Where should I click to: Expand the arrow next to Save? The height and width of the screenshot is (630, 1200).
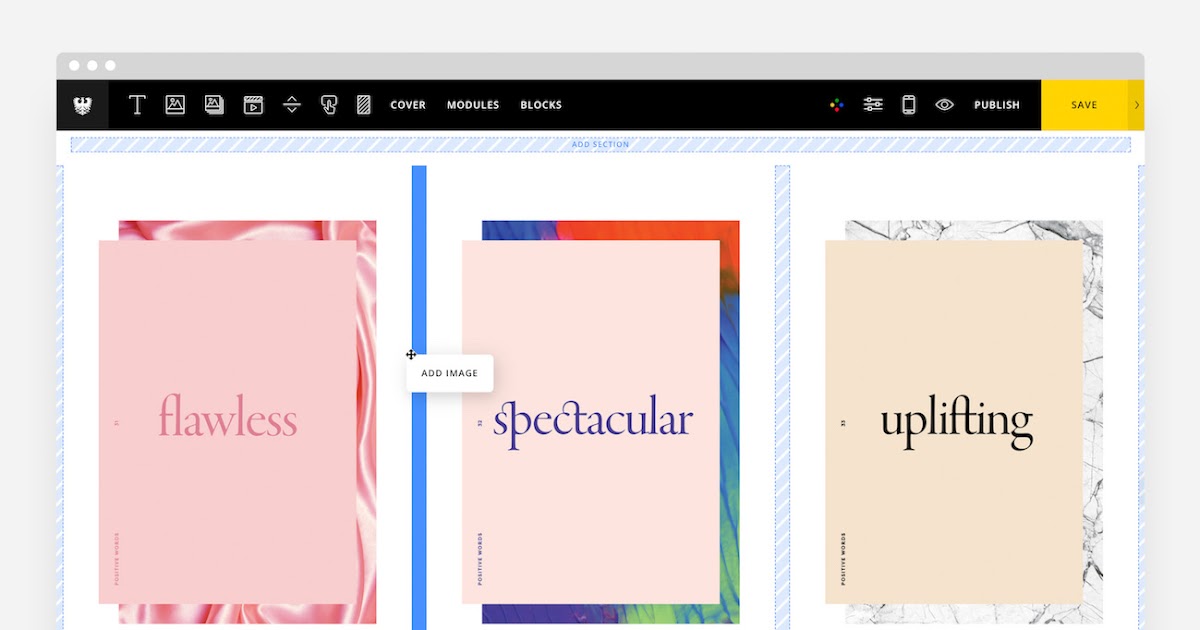coord(1137,105)
